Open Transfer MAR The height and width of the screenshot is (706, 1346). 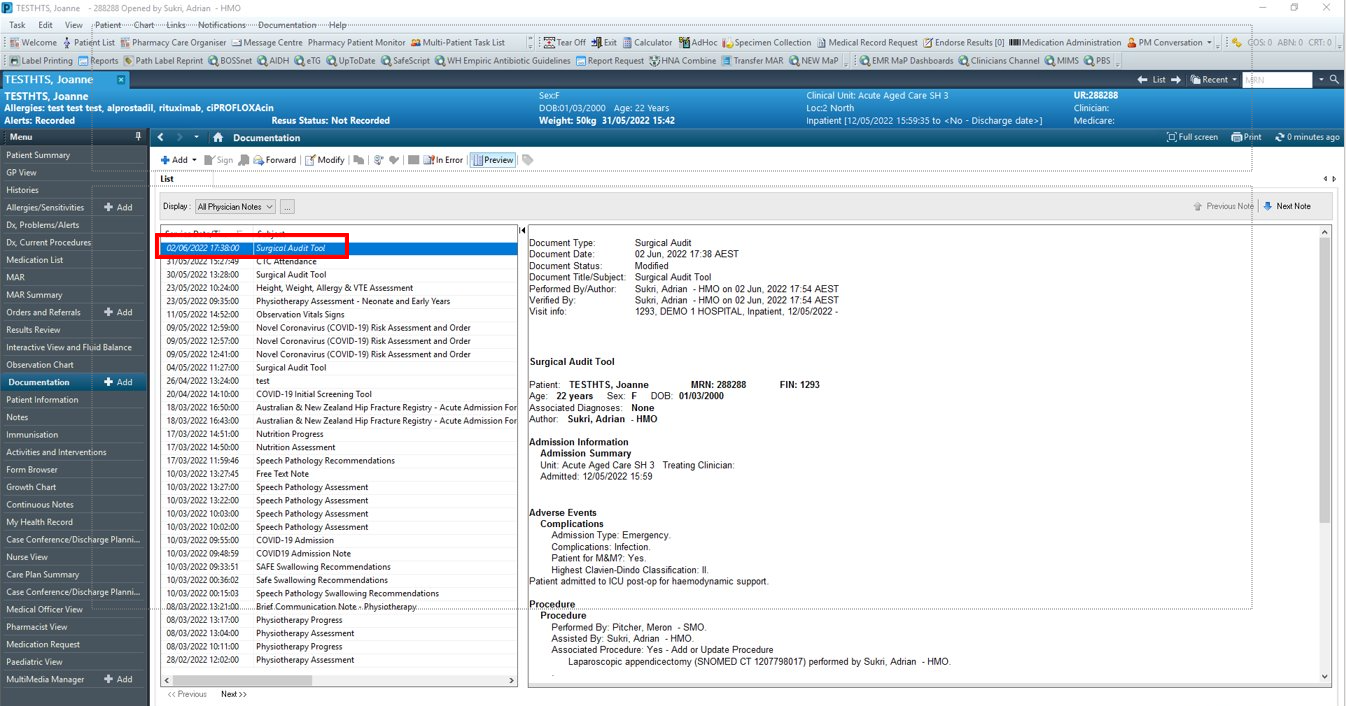pos(752,61)
